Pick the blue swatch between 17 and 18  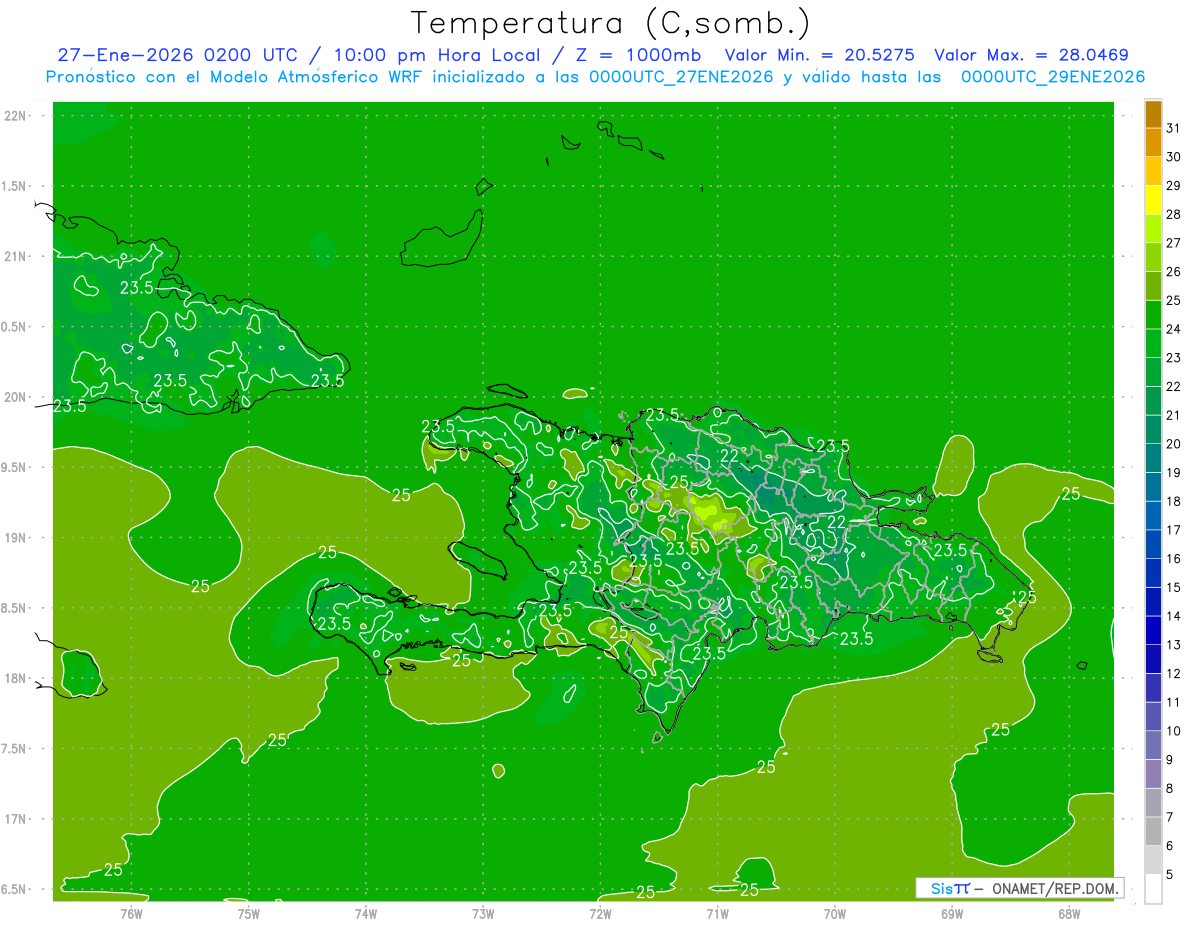pos(1153,516)
